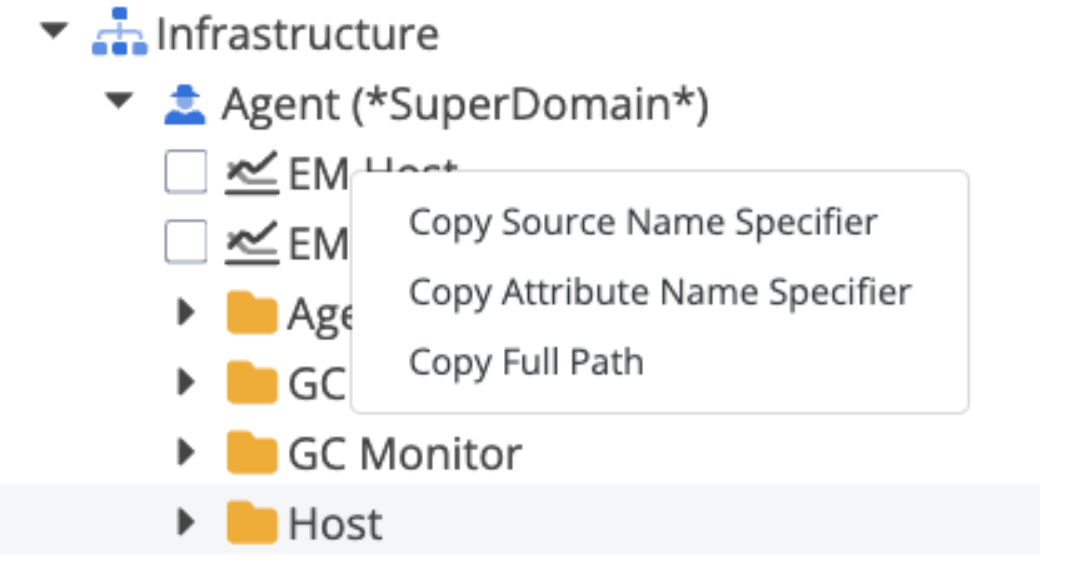Collapse the Agent (*SuperDomain*) node
1088x563 pixels.
click(120, 102)
